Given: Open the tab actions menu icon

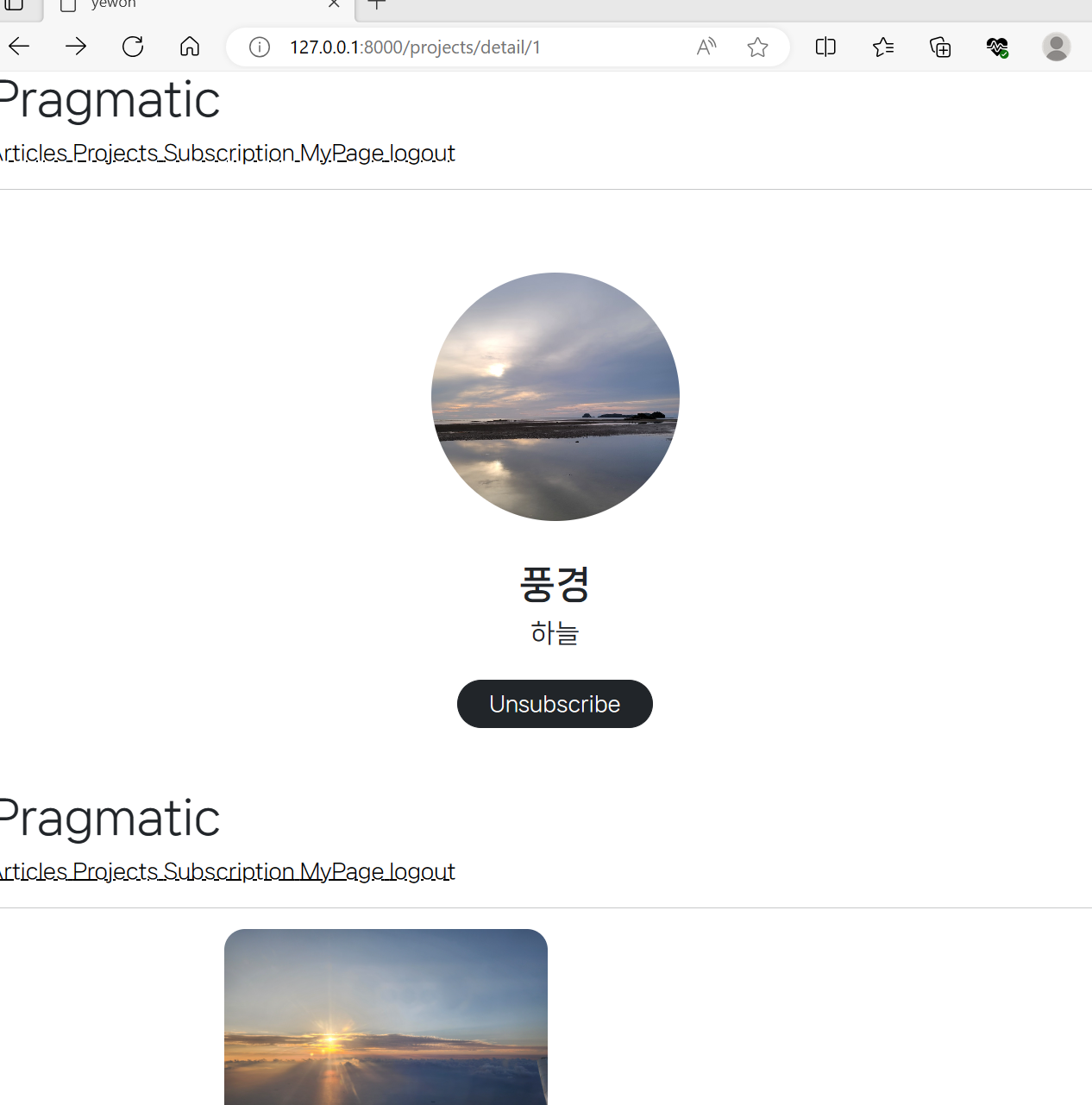Looking at the screenshot, I should click(x=14, y=4).
